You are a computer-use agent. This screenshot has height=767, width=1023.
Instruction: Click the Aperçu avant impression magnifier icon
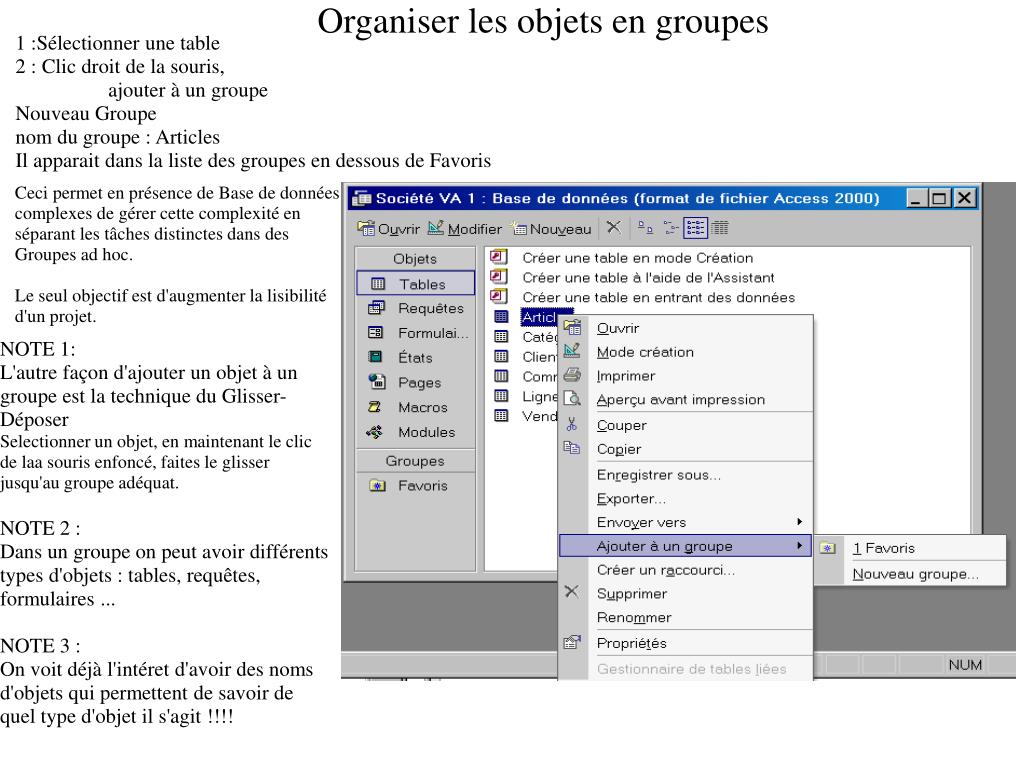click(572, 398)
